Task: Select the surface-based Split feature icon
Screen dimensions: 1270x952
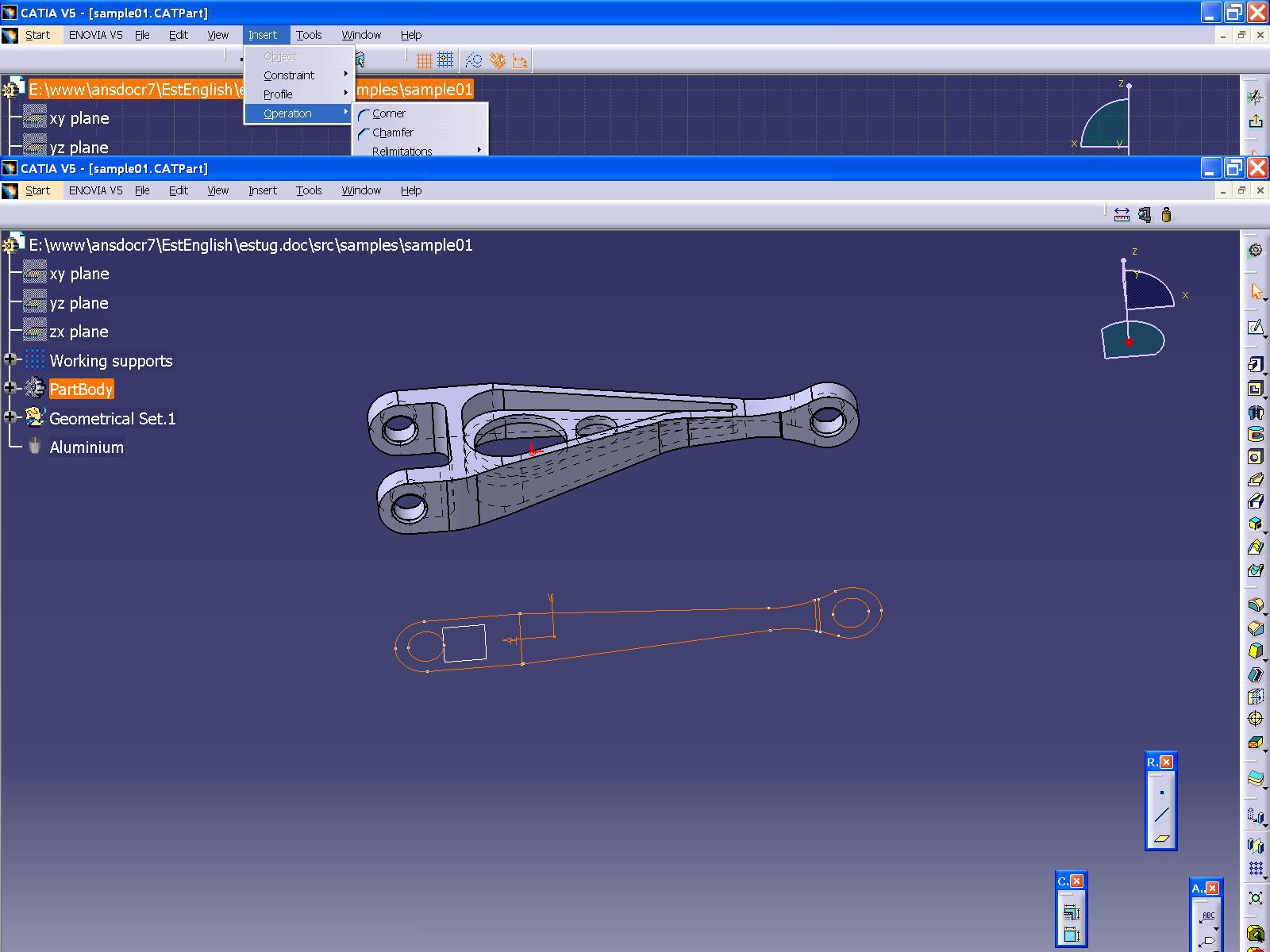Action: (1255, 778)
